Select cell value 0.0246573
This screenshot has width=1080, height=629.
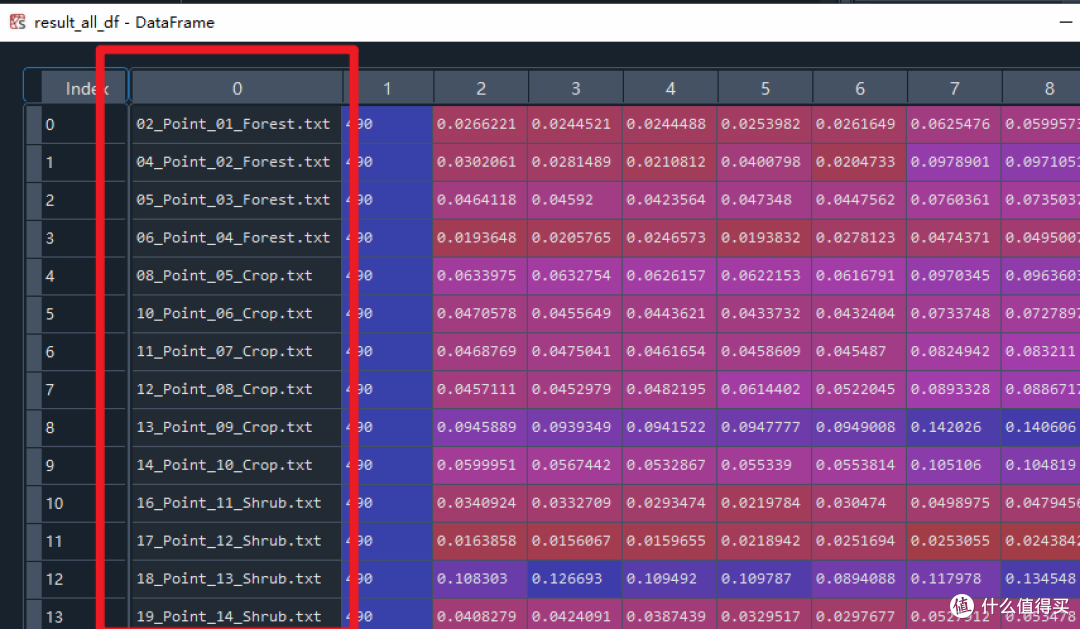tap(670, 238)
